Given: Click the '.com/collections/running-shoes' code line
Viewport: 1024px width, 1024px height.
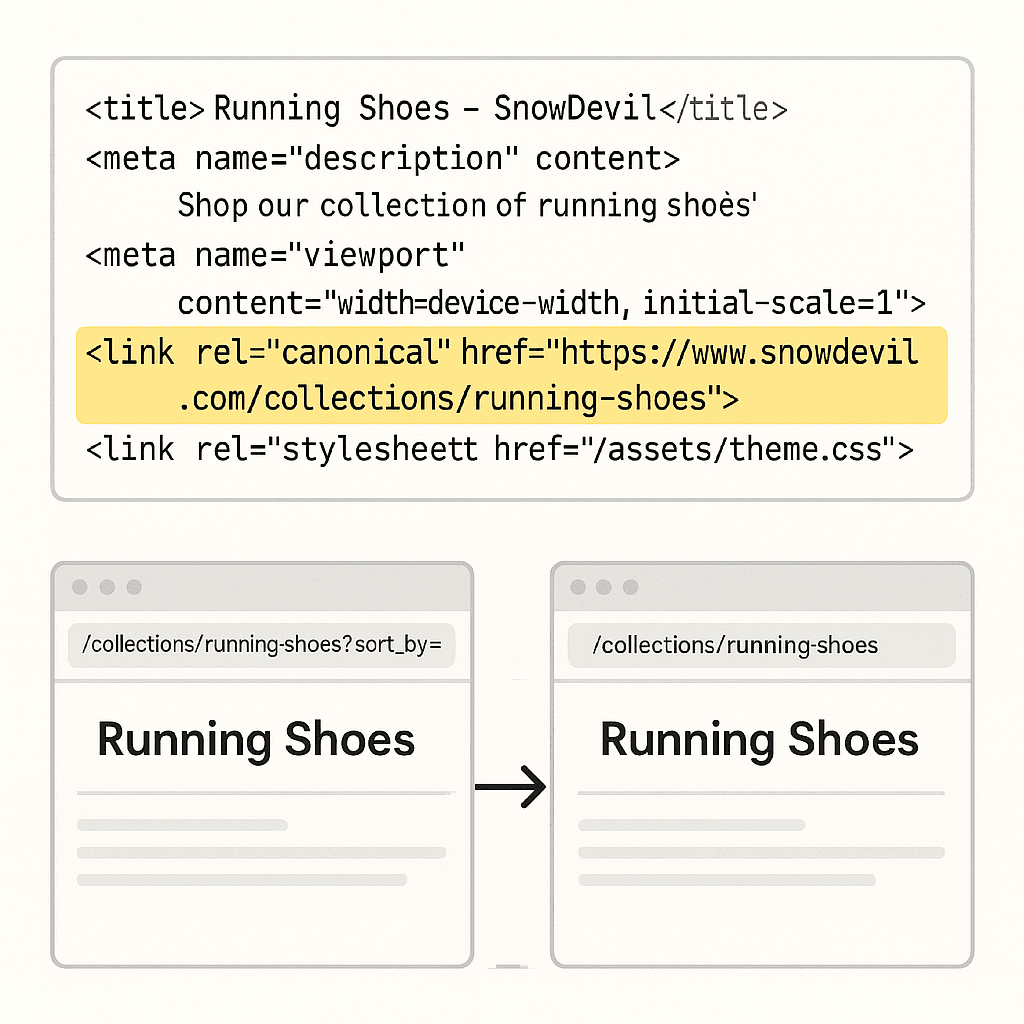Looking at the screenshot, I should (x=458, y=399).
